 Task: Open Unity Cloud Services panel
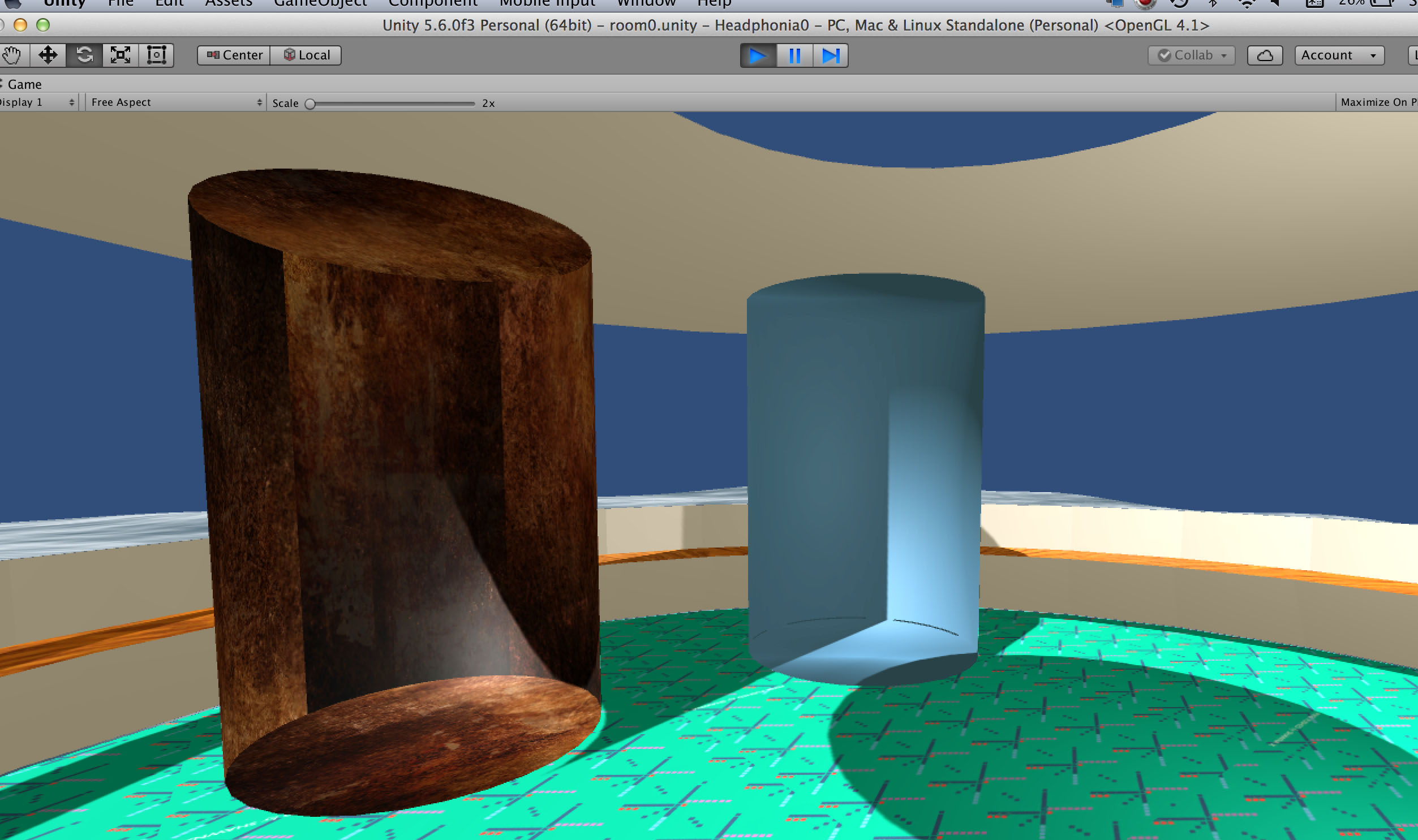[1265, 55]
